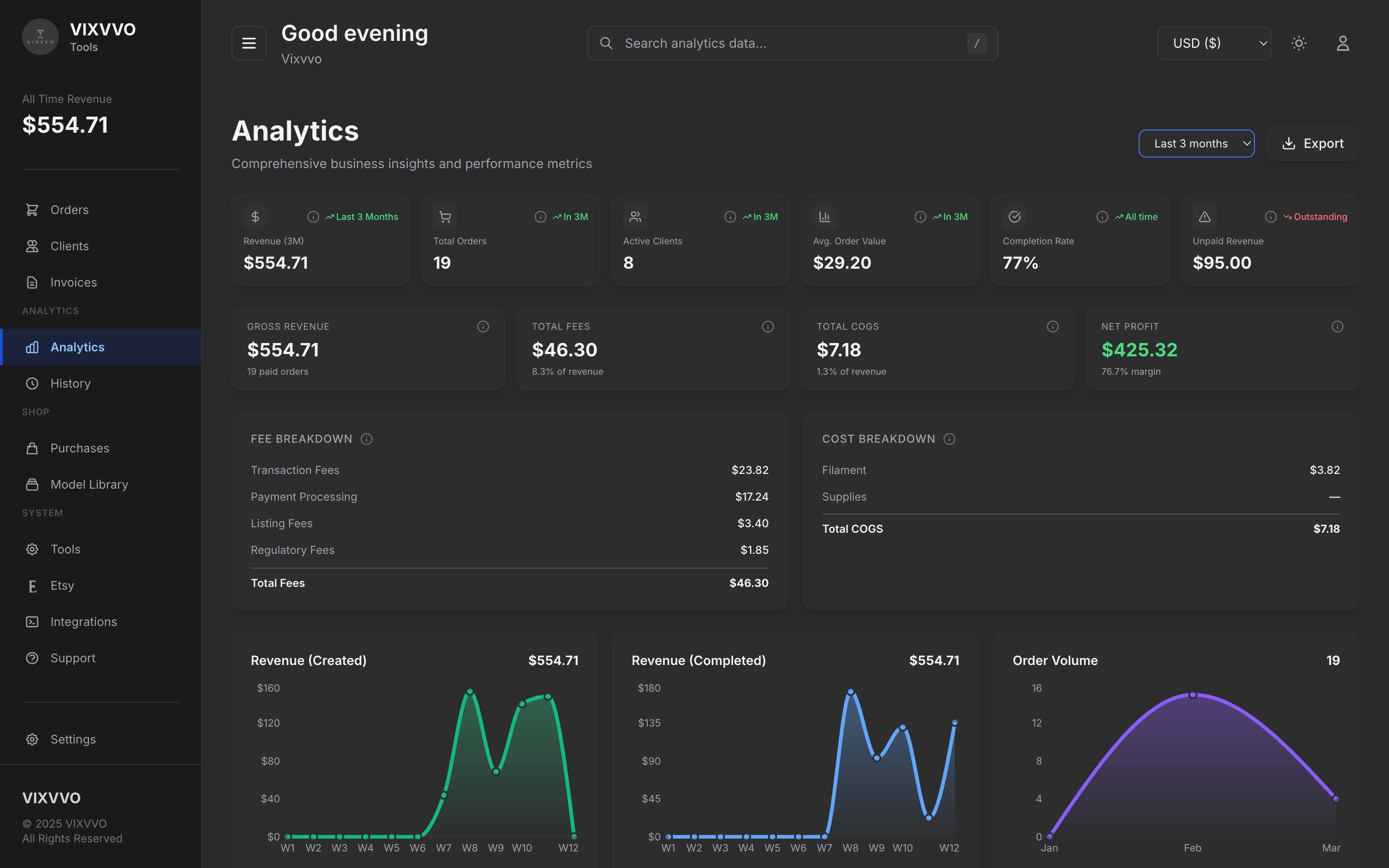Screen dimensions: 1389x868
Task: Navigate to the Analytics tab
Action: click(77, 347)
